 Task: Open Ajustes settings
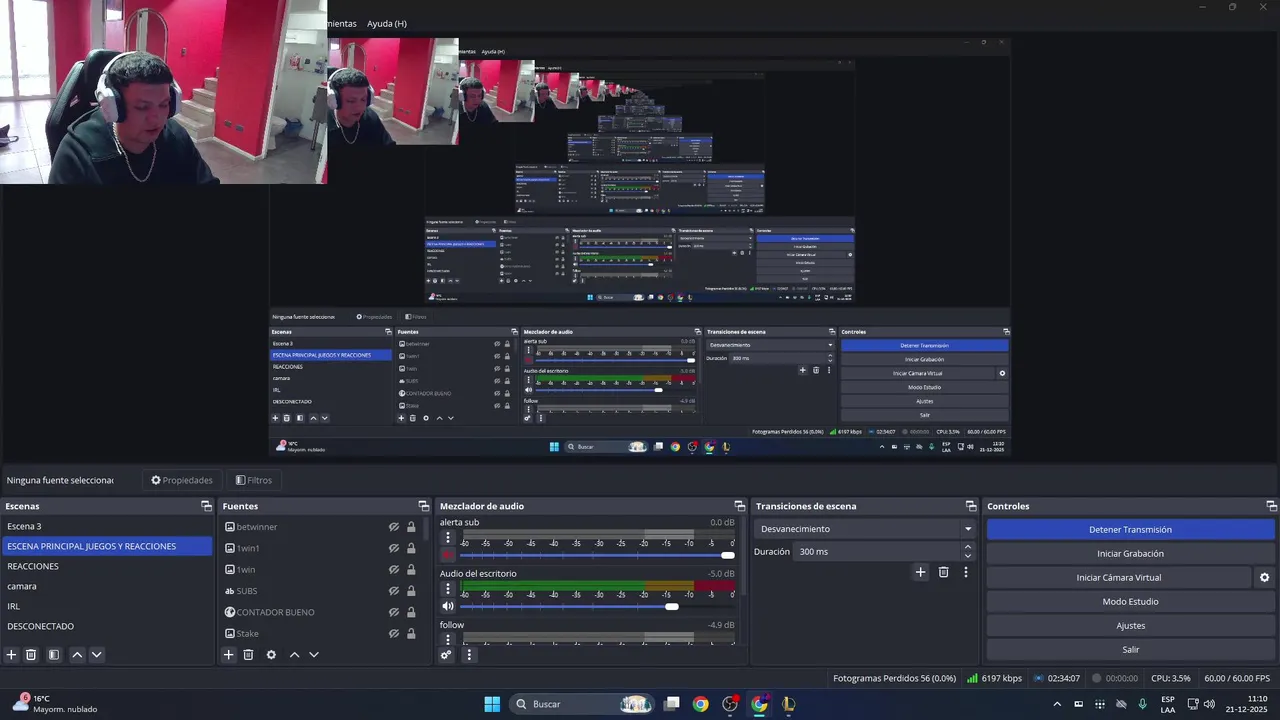click(x=1130, y=626)
